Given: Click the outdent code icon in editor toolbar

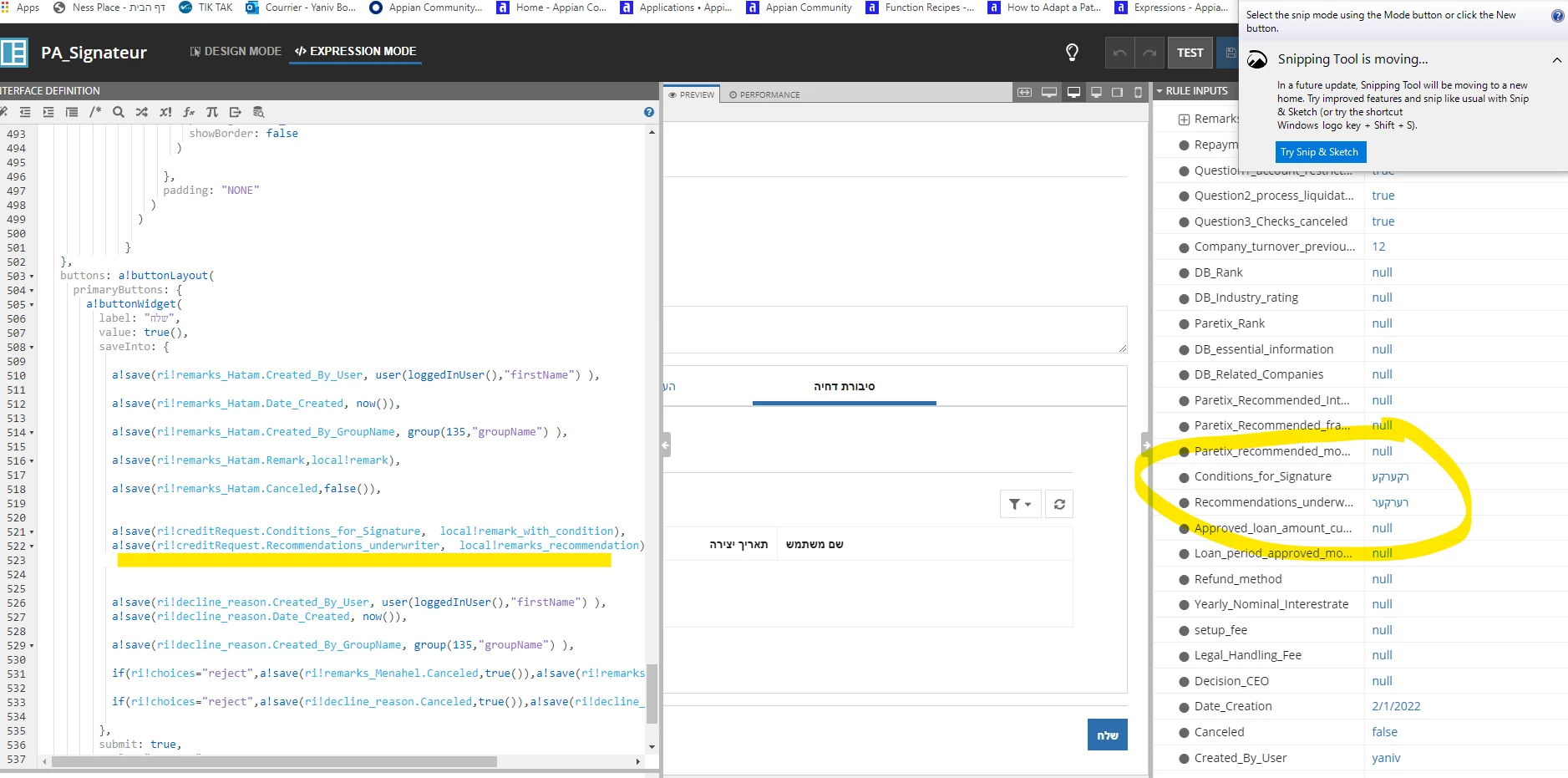Looking at the screenshot, I should click(25, 112).
